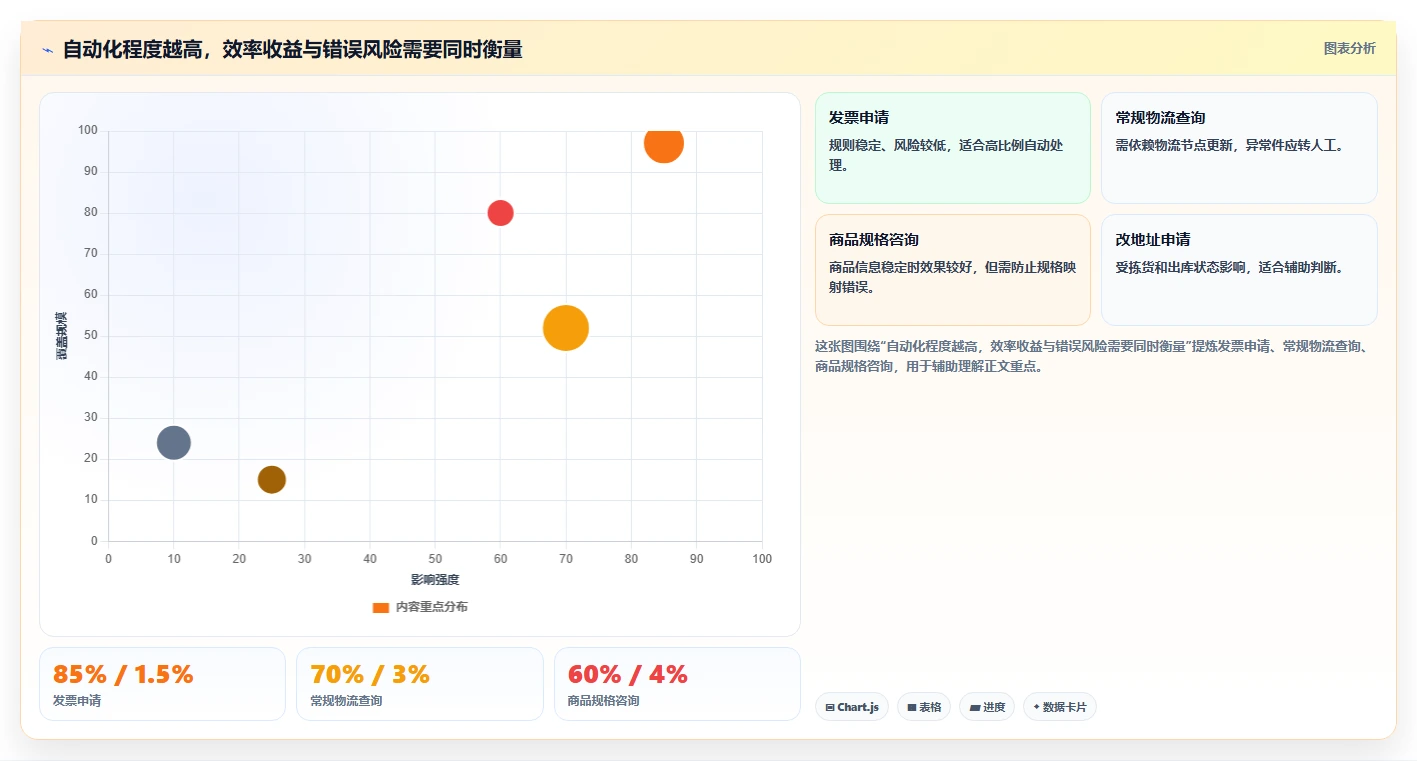Image resolution: width=1417 pixels, height=761 pixels.
Task: Click the grey-blue bubble in chart
Action: (x=174, y=442)
